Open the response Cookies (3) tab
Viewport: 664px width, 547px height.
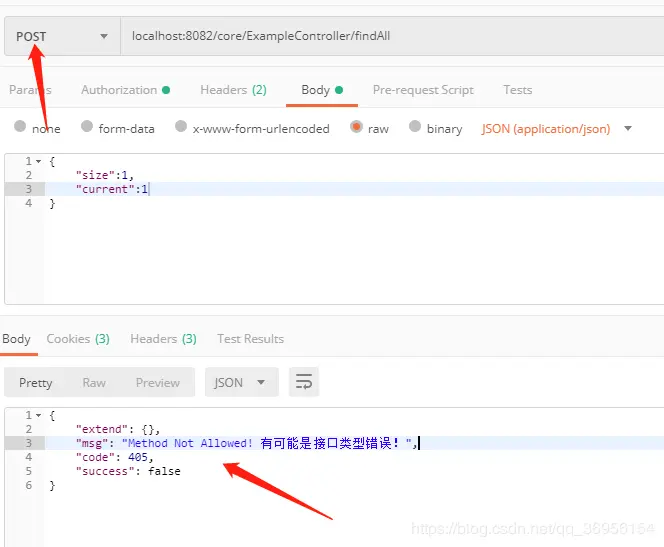click(78, 339)
